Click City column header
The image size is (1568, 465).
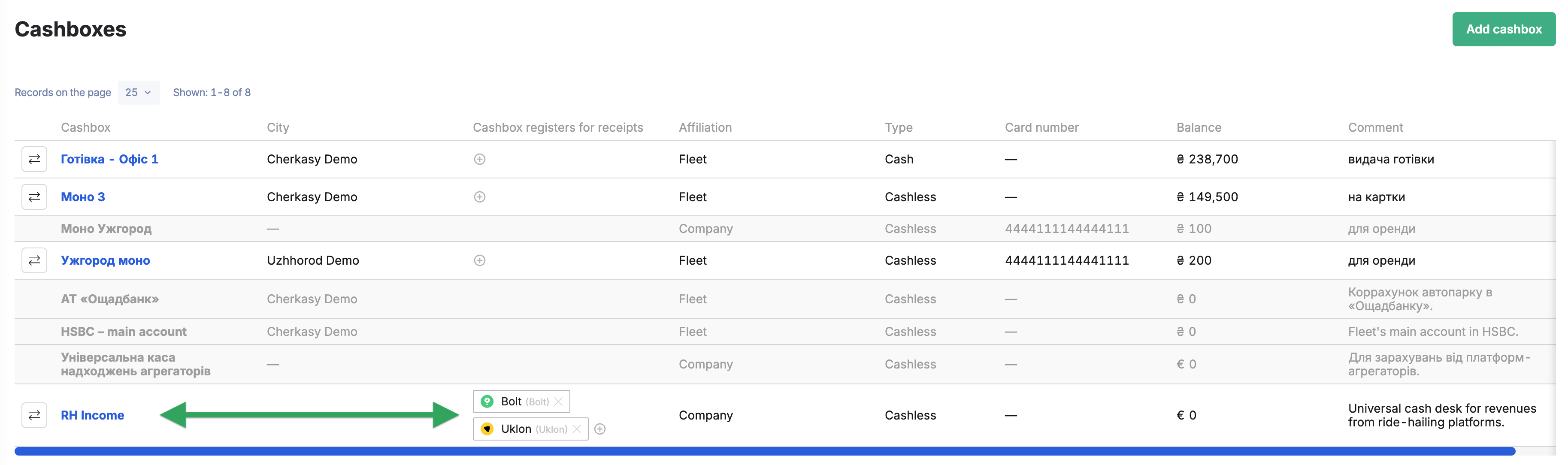(278, 127)
